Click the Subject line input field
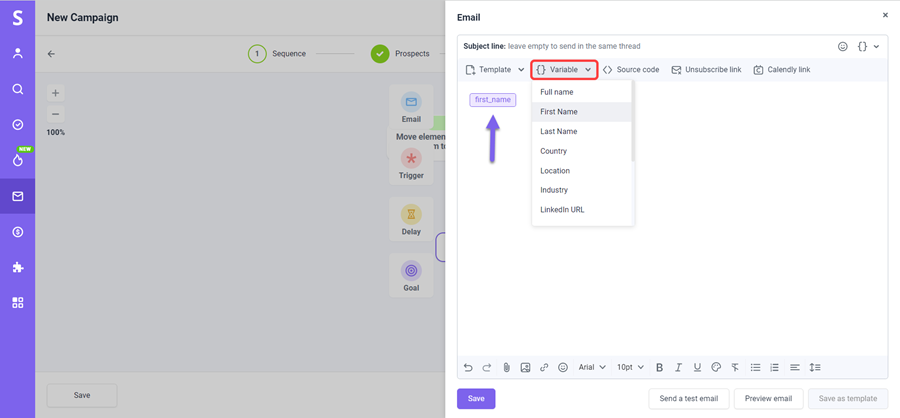The image size is (900, 418). [647, 46]
